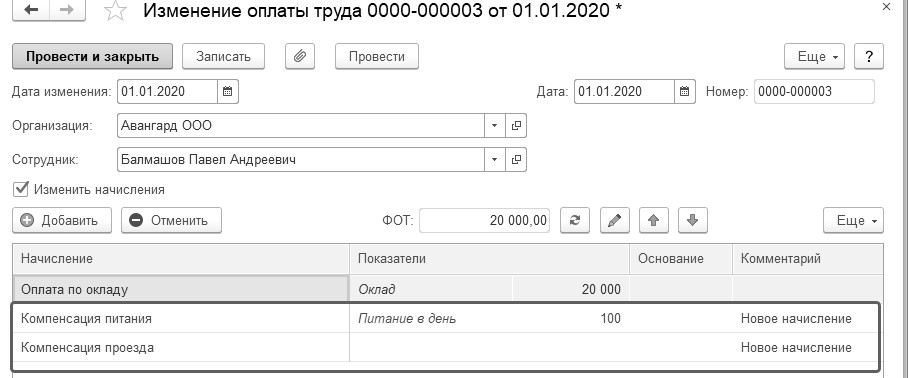Go back with the left arrow
This screenshot has height=378, width=908.
click(31, 10)
